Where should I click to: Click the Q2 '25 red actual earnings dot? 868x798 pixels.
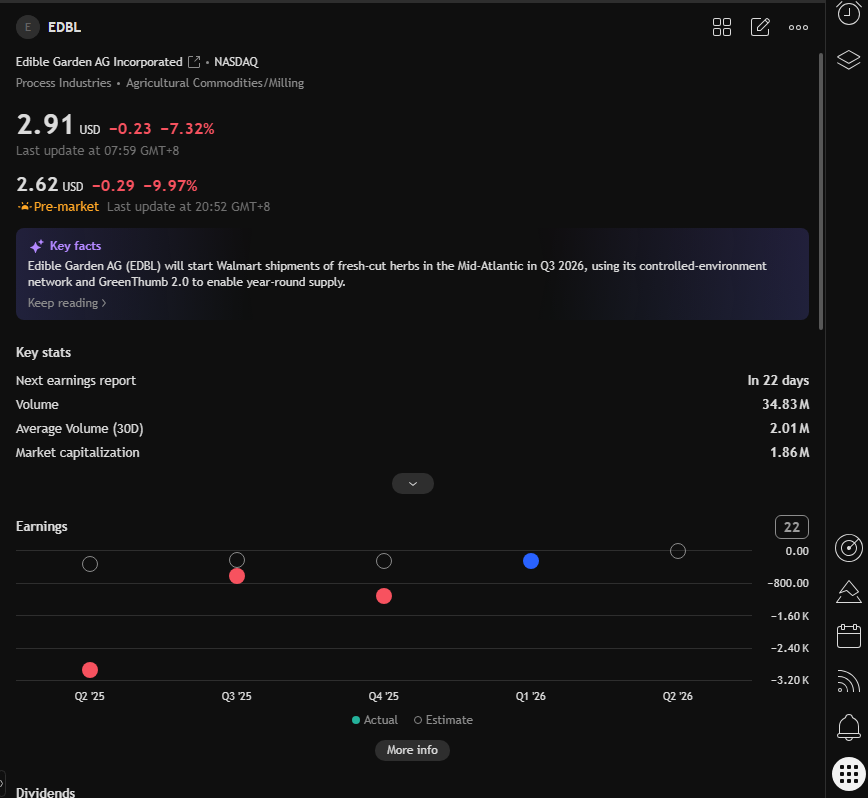pos(90,670)
